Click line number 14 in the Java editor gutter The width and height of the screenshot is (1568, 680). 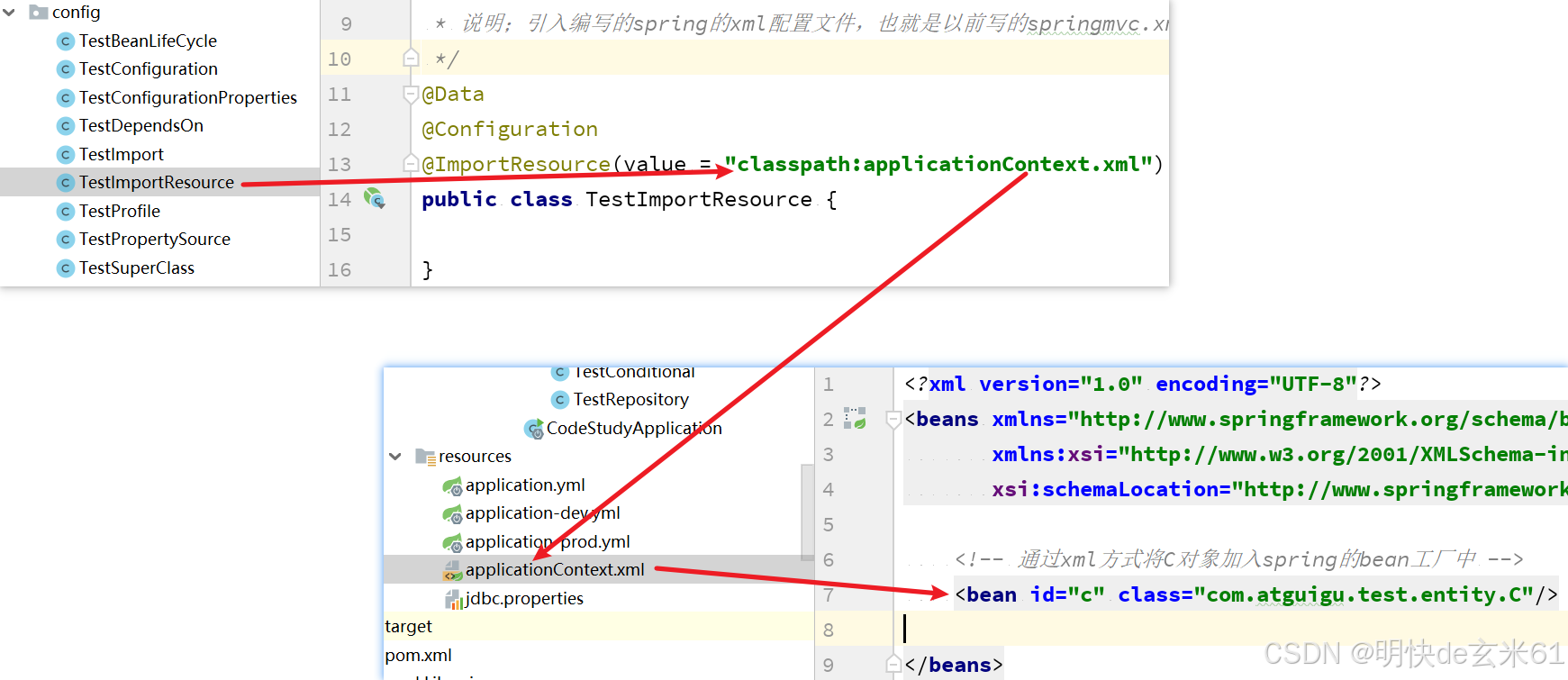click(x=339, y=199)
